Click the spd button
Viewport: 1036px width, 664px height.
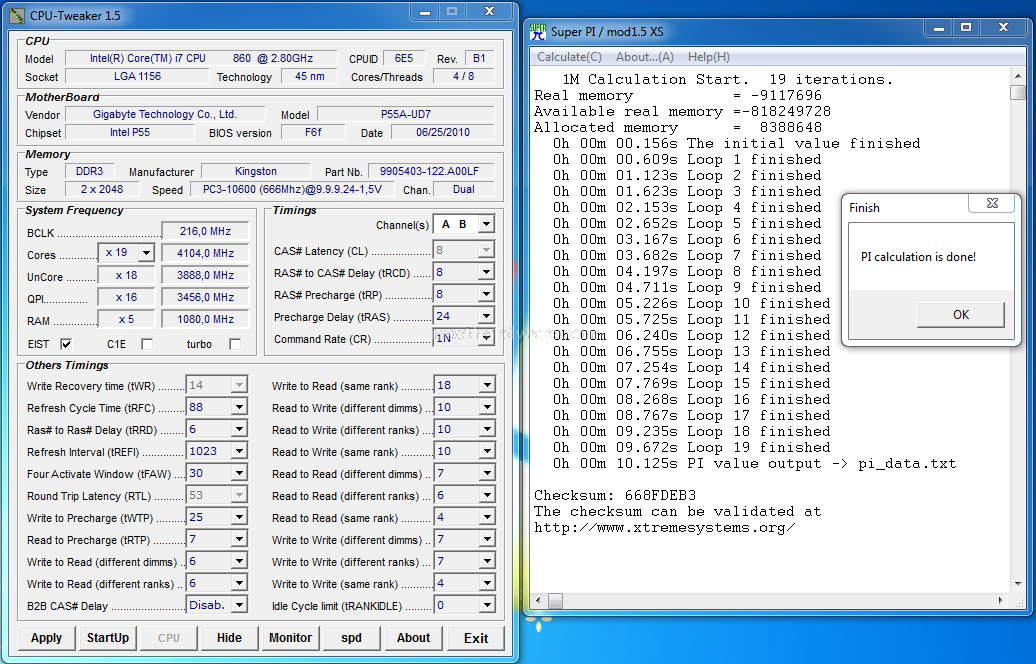pyautogui.click(x=352, y=638)
